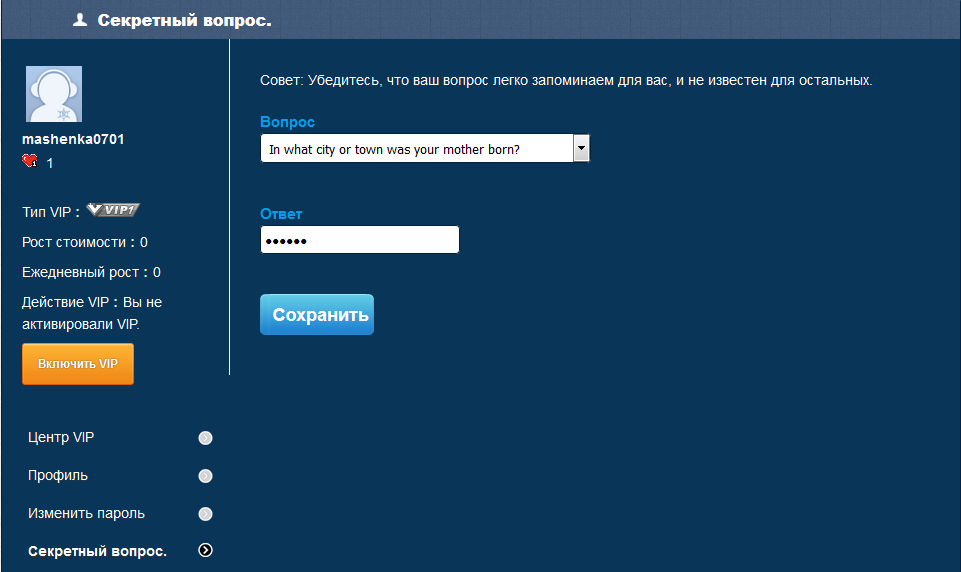Click the Ответ field label
961x572 pixels.
281,214
